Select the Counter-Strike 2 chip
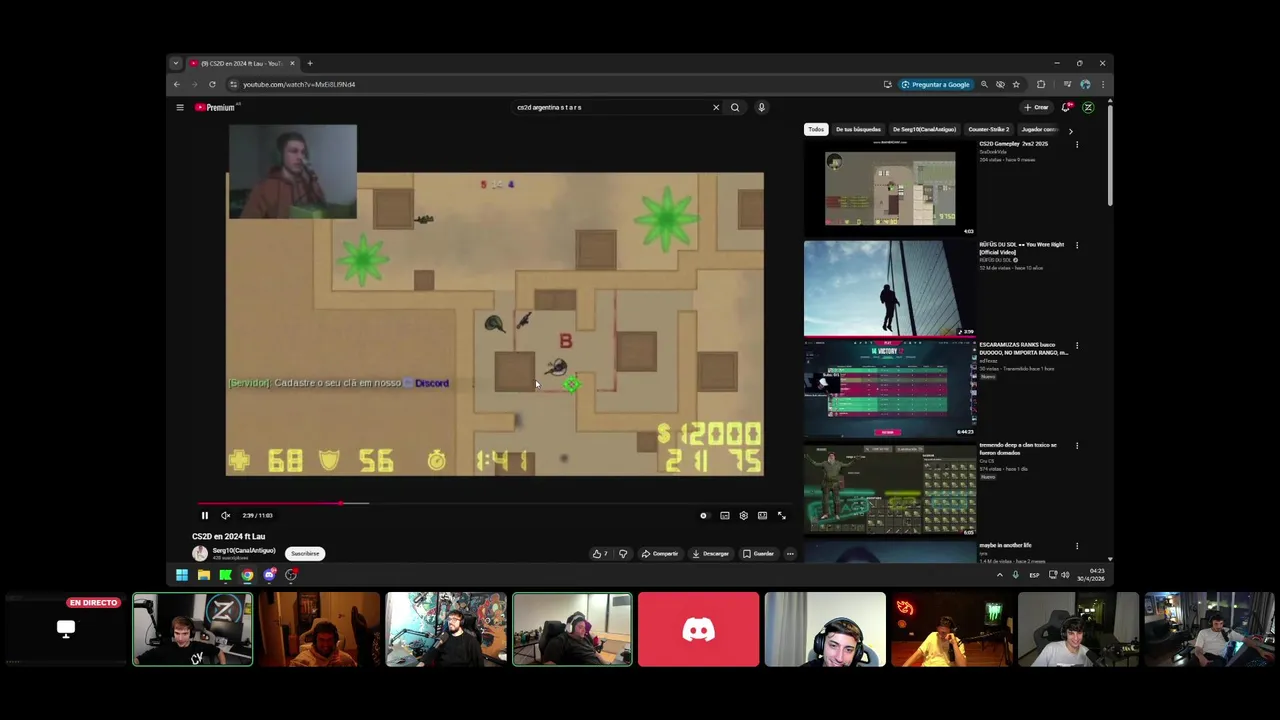This screenshot has height=720, width=1280. 988,129
